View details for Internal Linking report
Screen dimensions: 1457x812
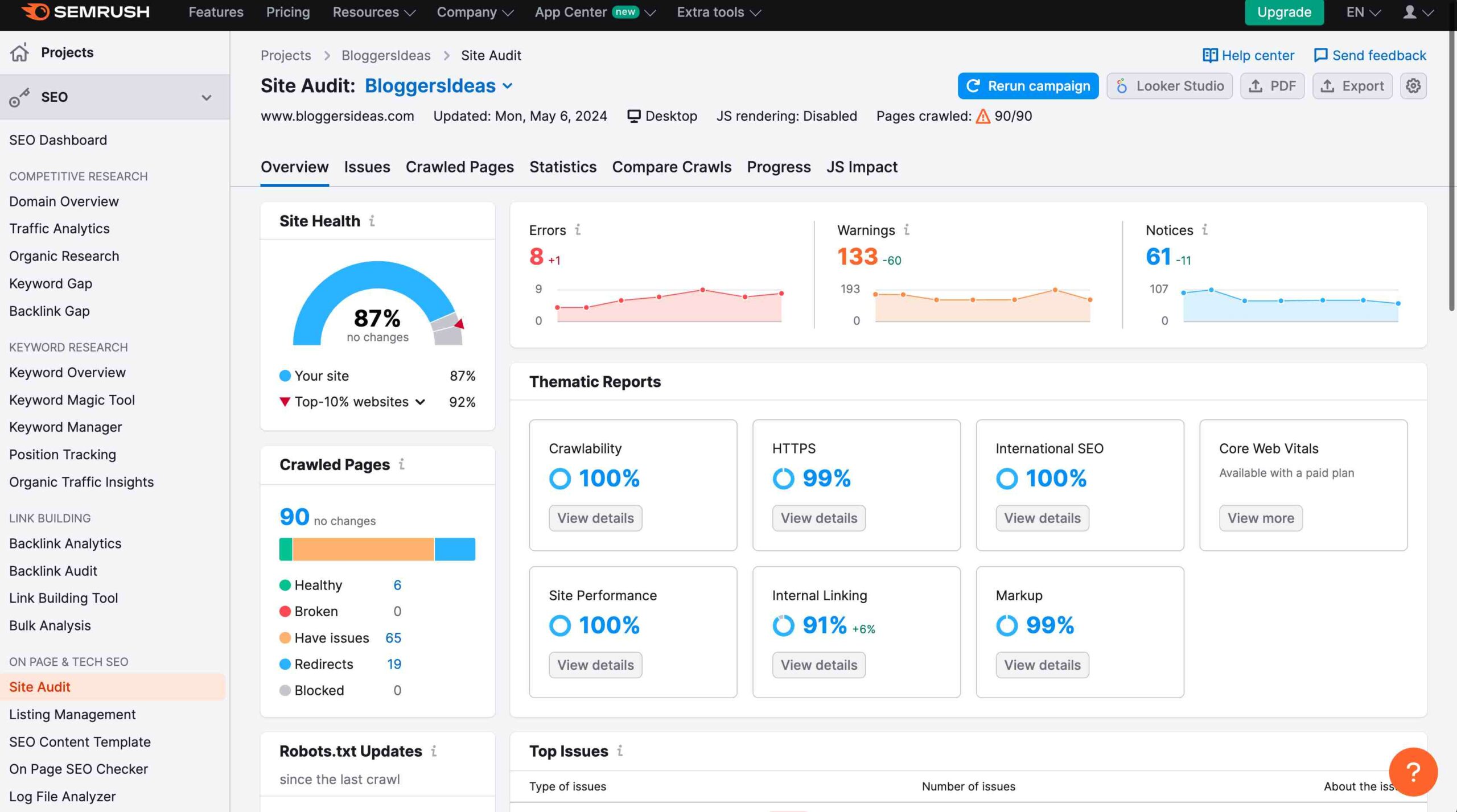pyautogui.click(x=819, y=665)
